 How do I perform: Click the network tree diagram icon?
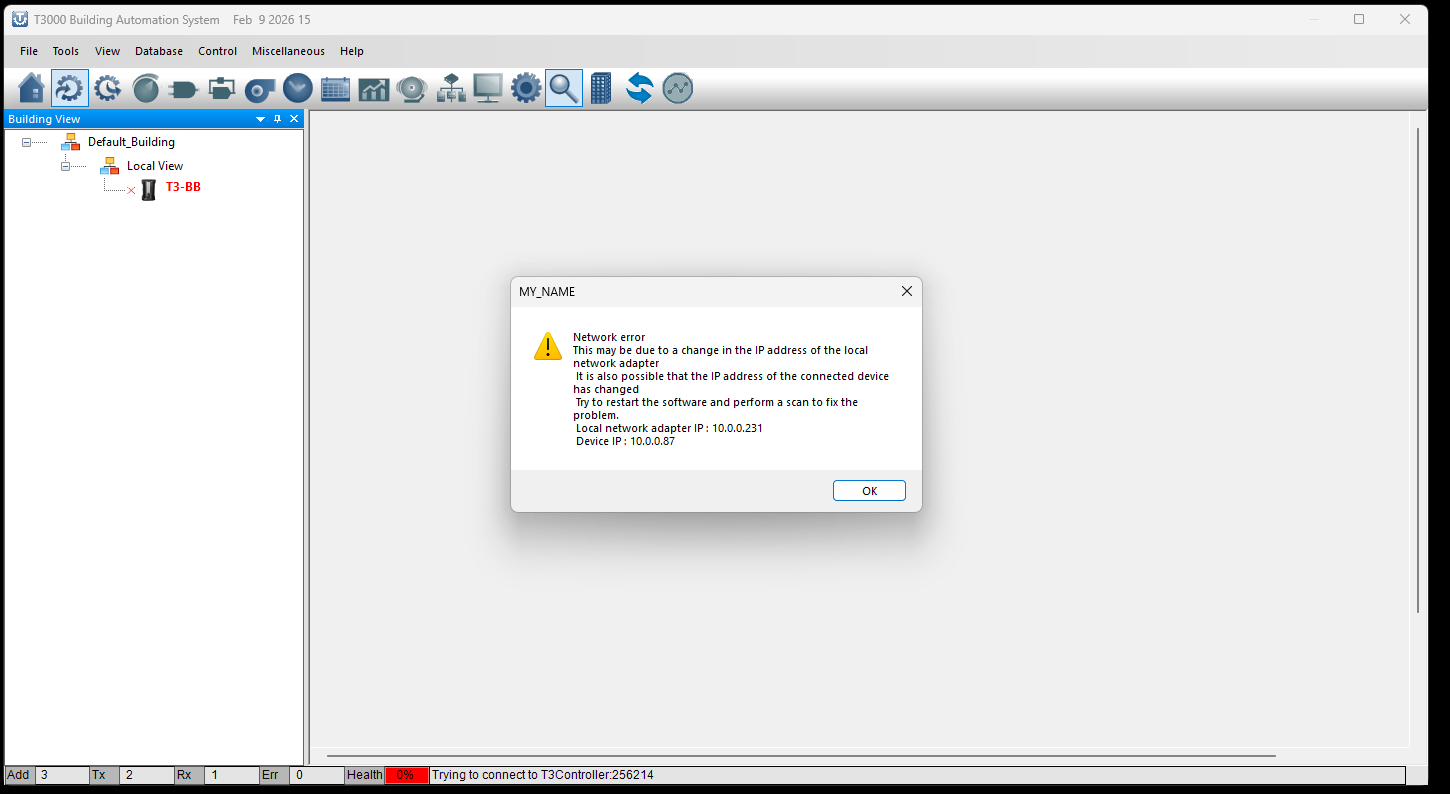pyautogui.click(x=450, y=89)
